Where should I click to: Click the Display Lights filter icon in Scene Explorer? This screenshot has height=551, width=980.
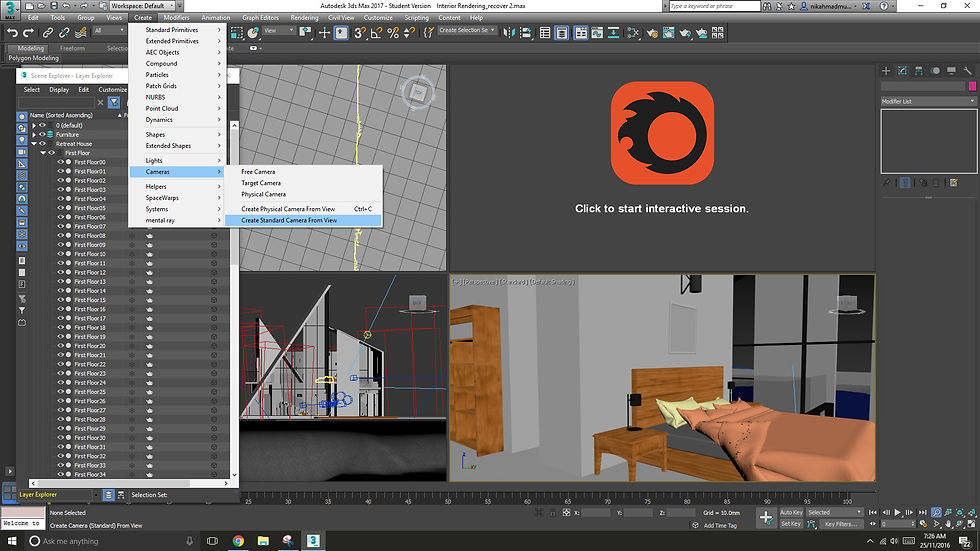click(x=22, y=139)
